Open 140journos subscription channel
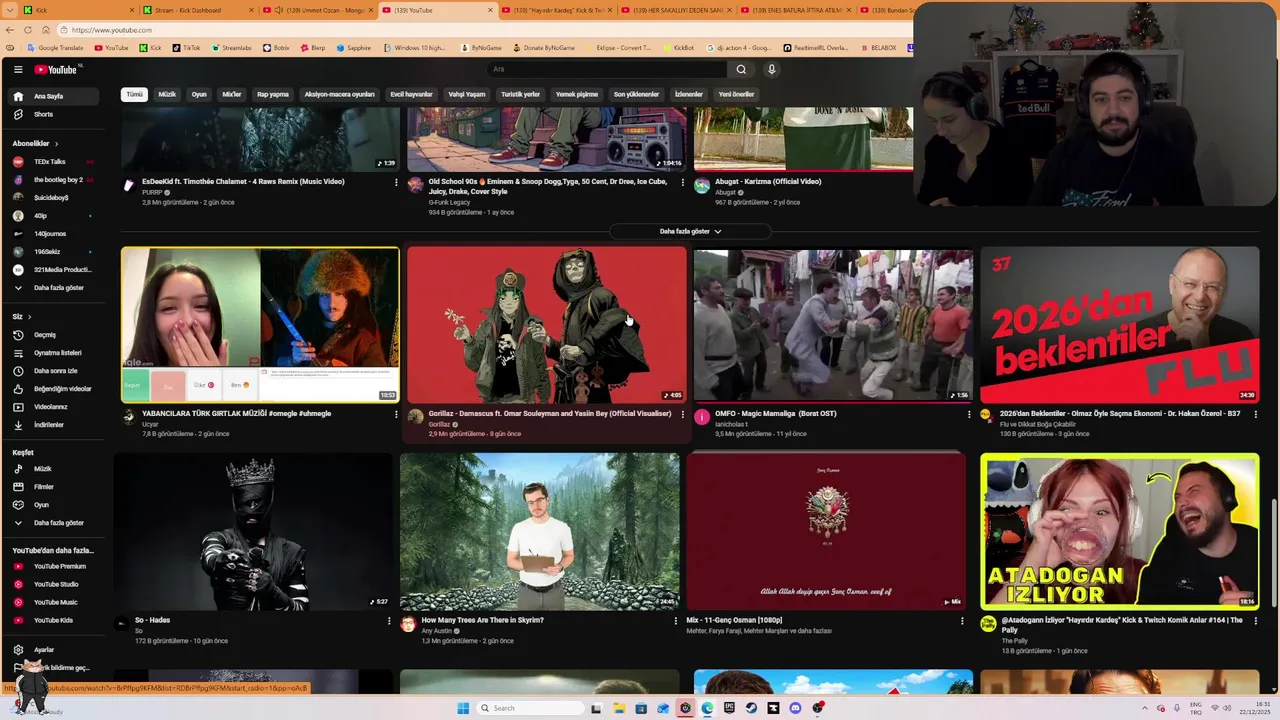The image size is (1280, 720). (x=55, y=234)
